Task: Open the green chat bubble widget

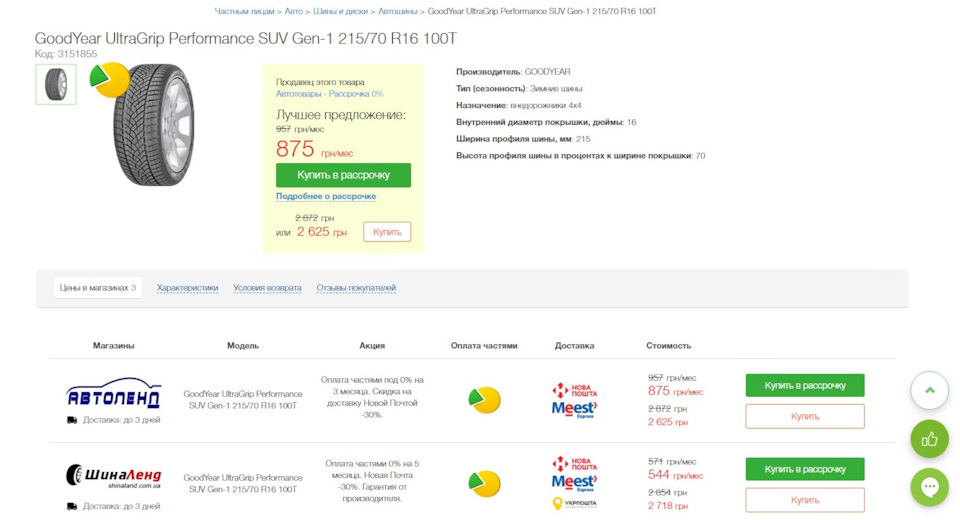Action: pyautogui.click(x=929, y=487)
